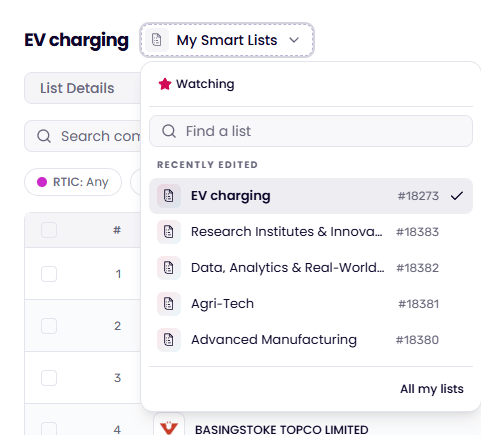Image resolution: width=481 pixels, height=435 pixels.
Task: Tick the checkbox for row 2
Action: [x=49, y=326]
